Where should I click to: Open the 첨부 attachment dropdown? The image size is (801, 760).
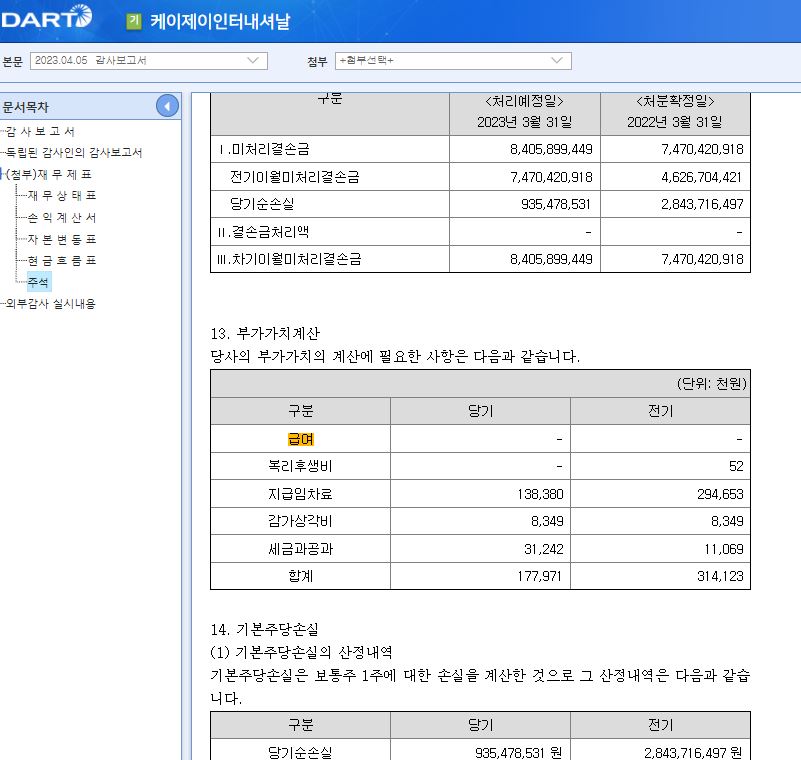point(453,60)
